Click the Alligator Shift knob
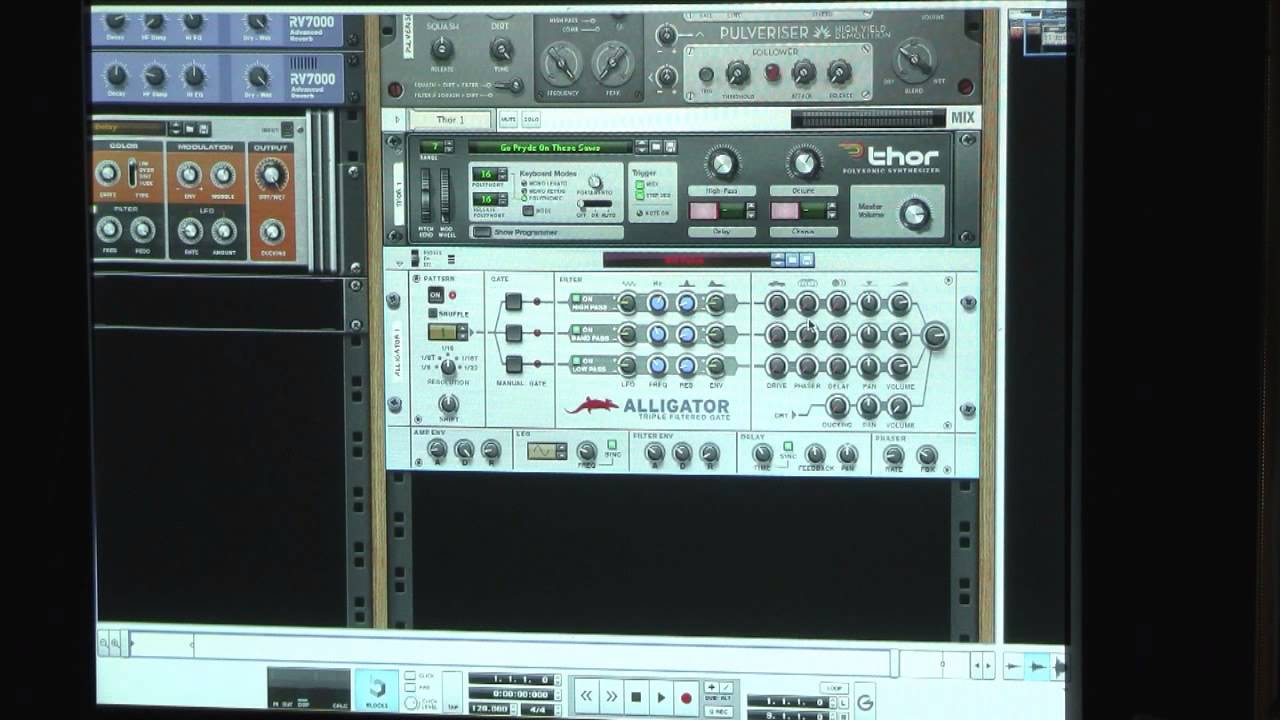The image size is (1280, 720). point(449,404)
